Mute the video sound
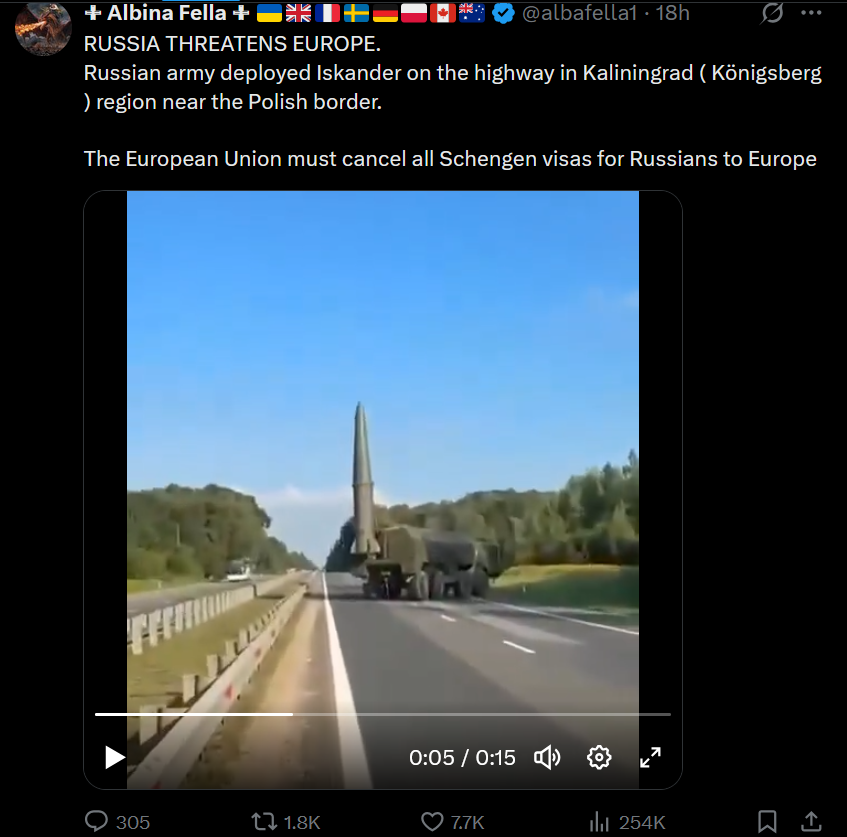 pos(547,758)
